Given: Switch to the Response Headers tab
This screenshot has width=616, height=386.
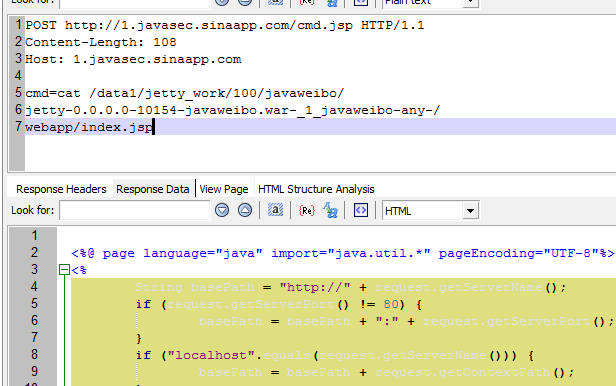Looking at the screenshot, I should pos(61,189).
